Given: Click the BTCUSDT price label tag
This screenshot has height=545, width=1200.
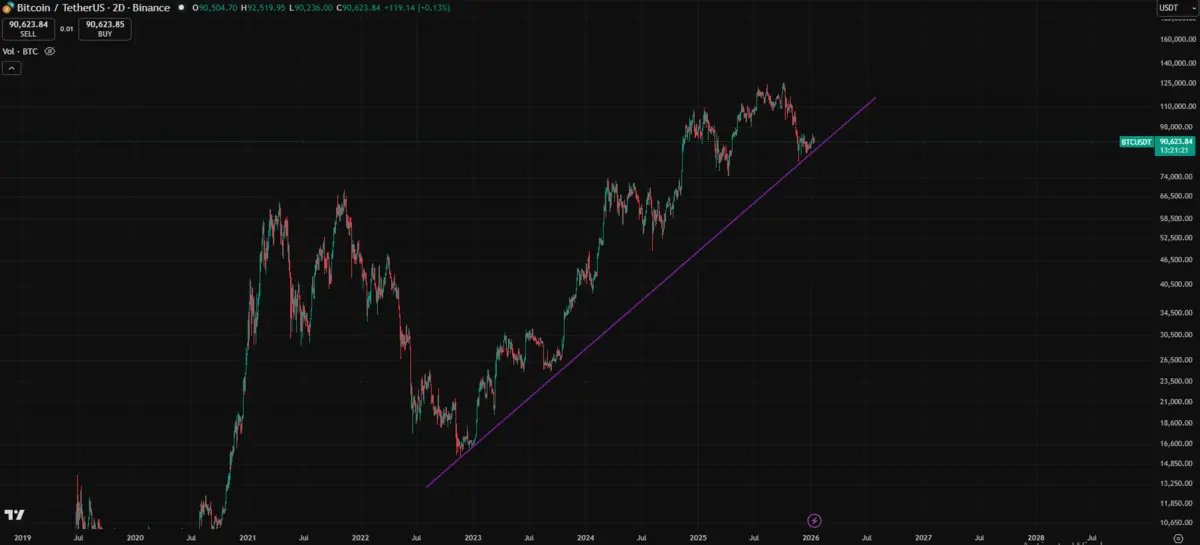Looking at the screenshot, I should click(x=1136, y=143).
